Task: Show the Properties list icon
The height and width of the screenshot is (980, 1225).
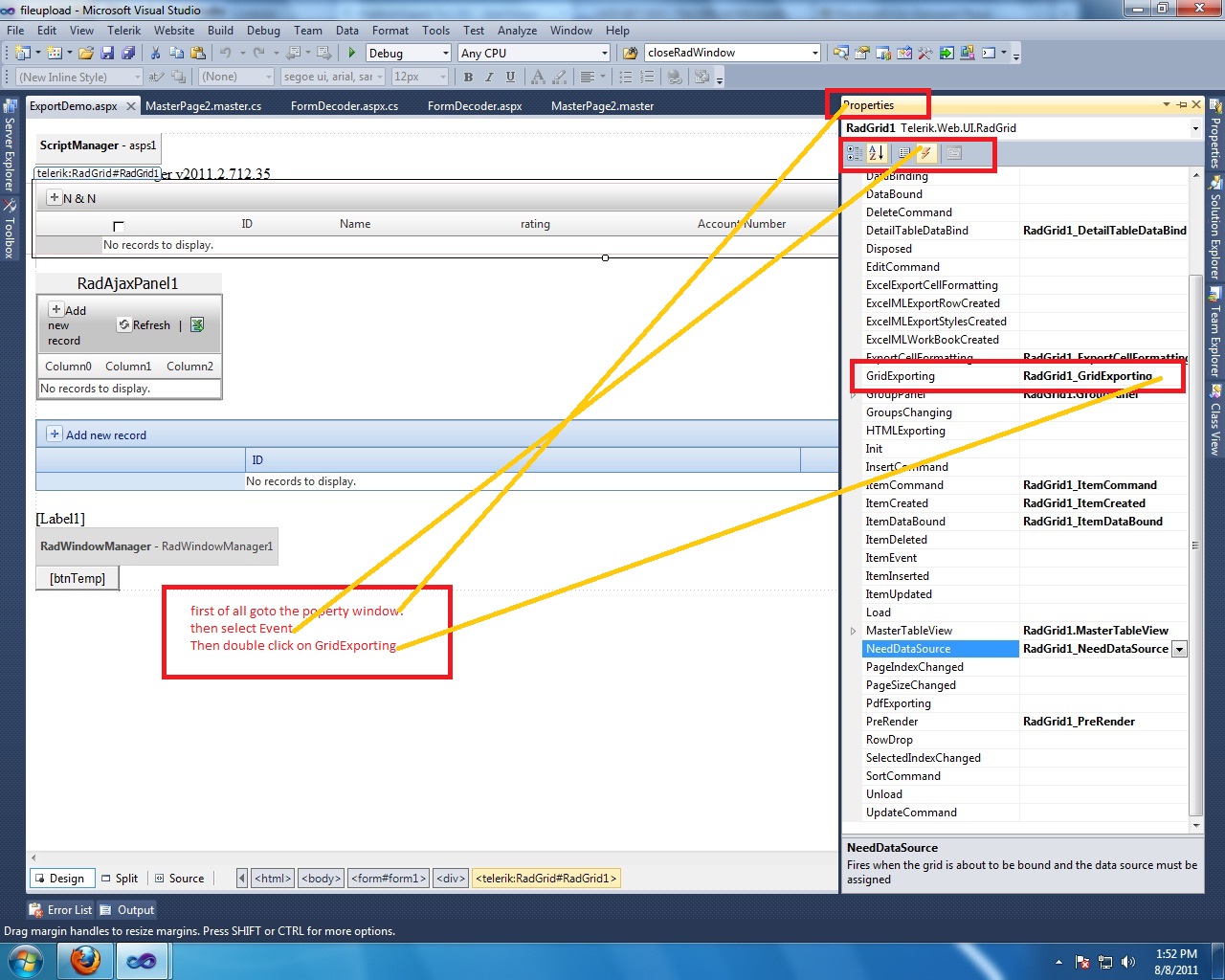Action: [904, 153]
